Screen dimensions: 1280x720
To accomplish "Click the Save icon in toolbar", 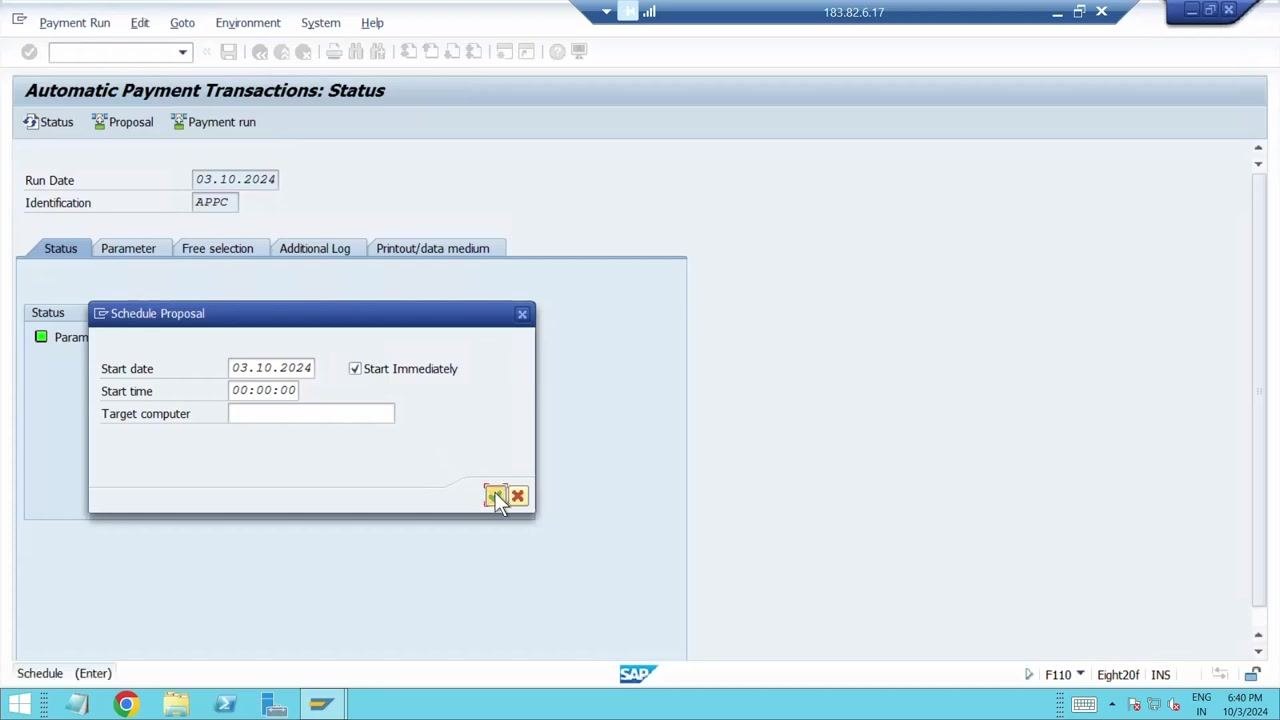I will pyautogui.click(x=229, y=52).
